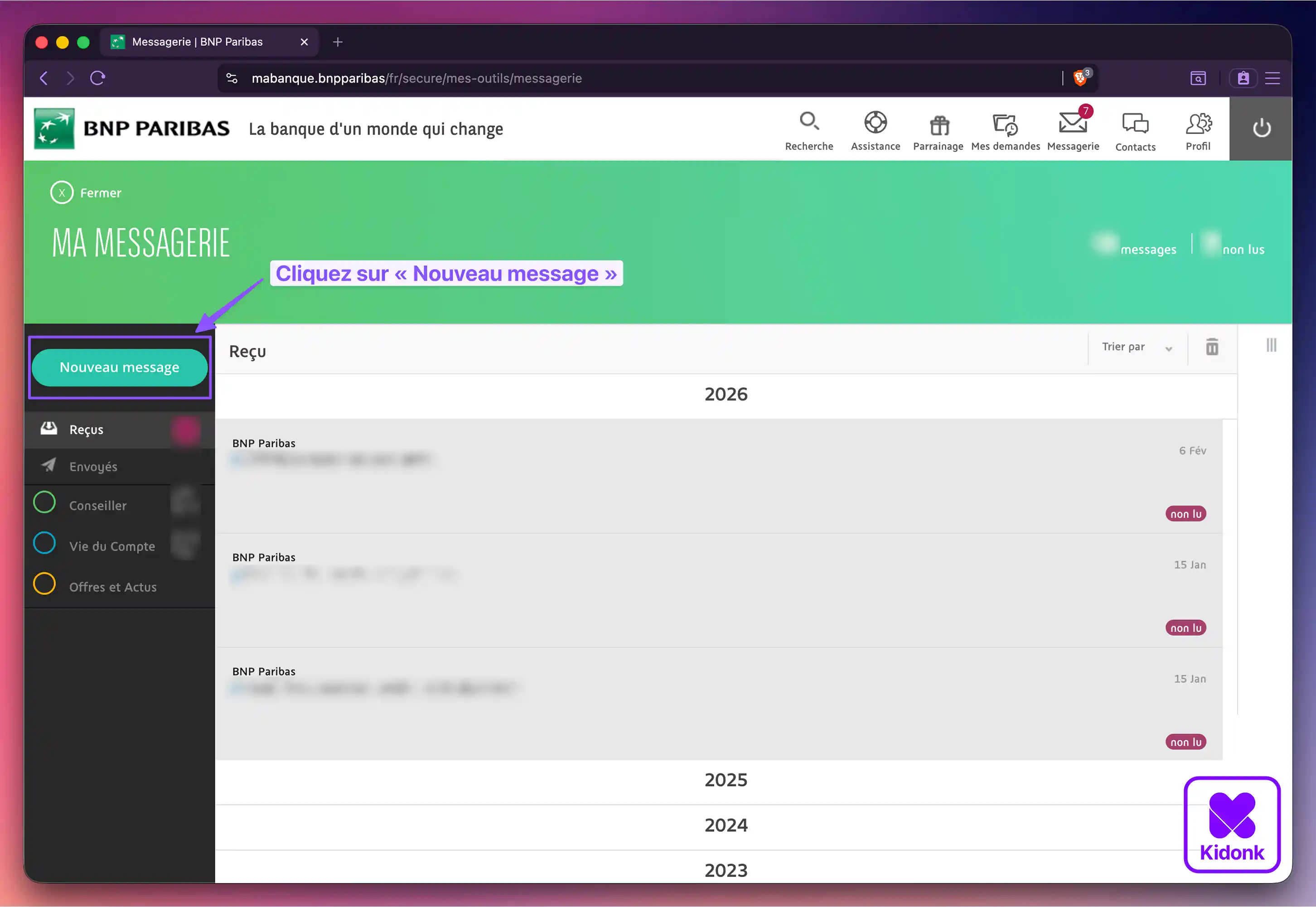The image size is (1316, 907).
Task: Click the address bar URL
Action: 416,78
